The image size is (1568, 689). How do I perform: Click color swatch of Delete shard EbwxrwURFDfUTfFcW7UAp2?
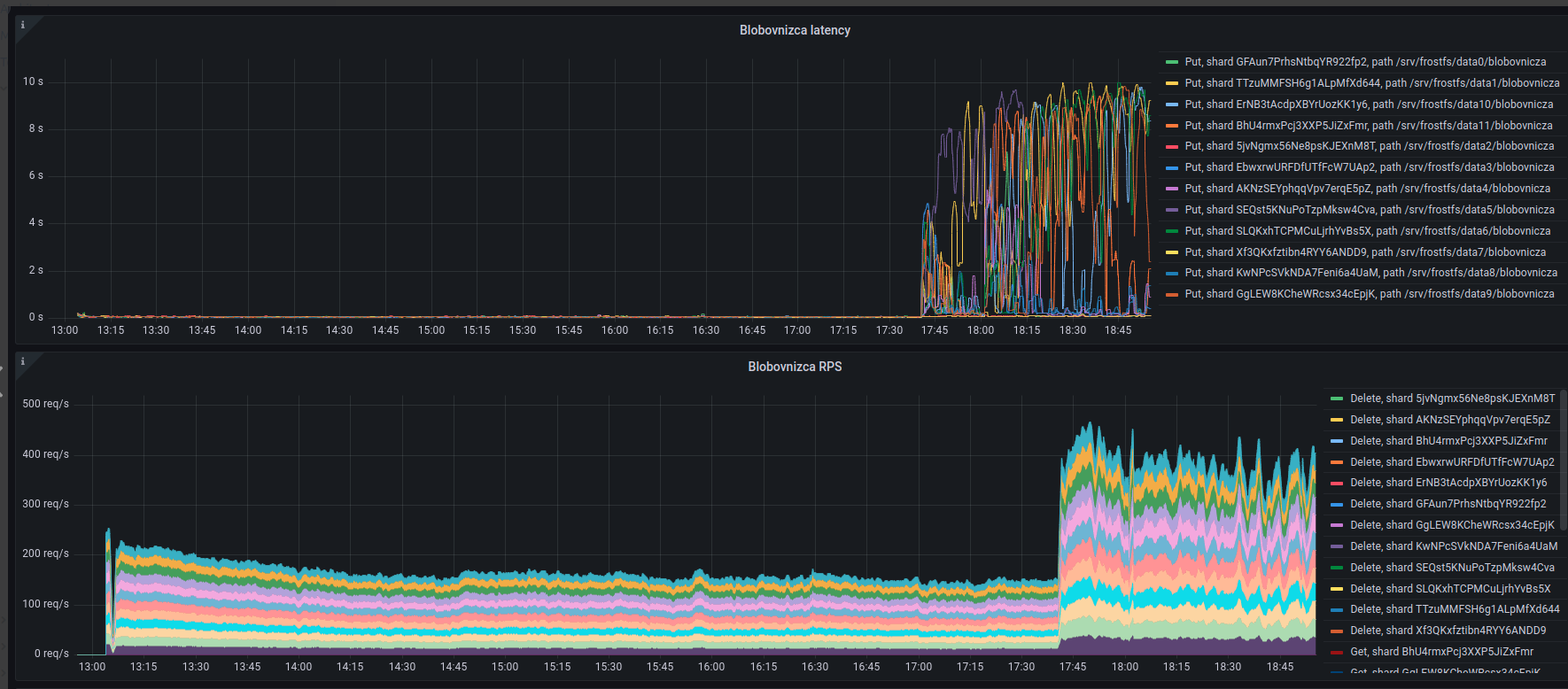pos(1337,462)
